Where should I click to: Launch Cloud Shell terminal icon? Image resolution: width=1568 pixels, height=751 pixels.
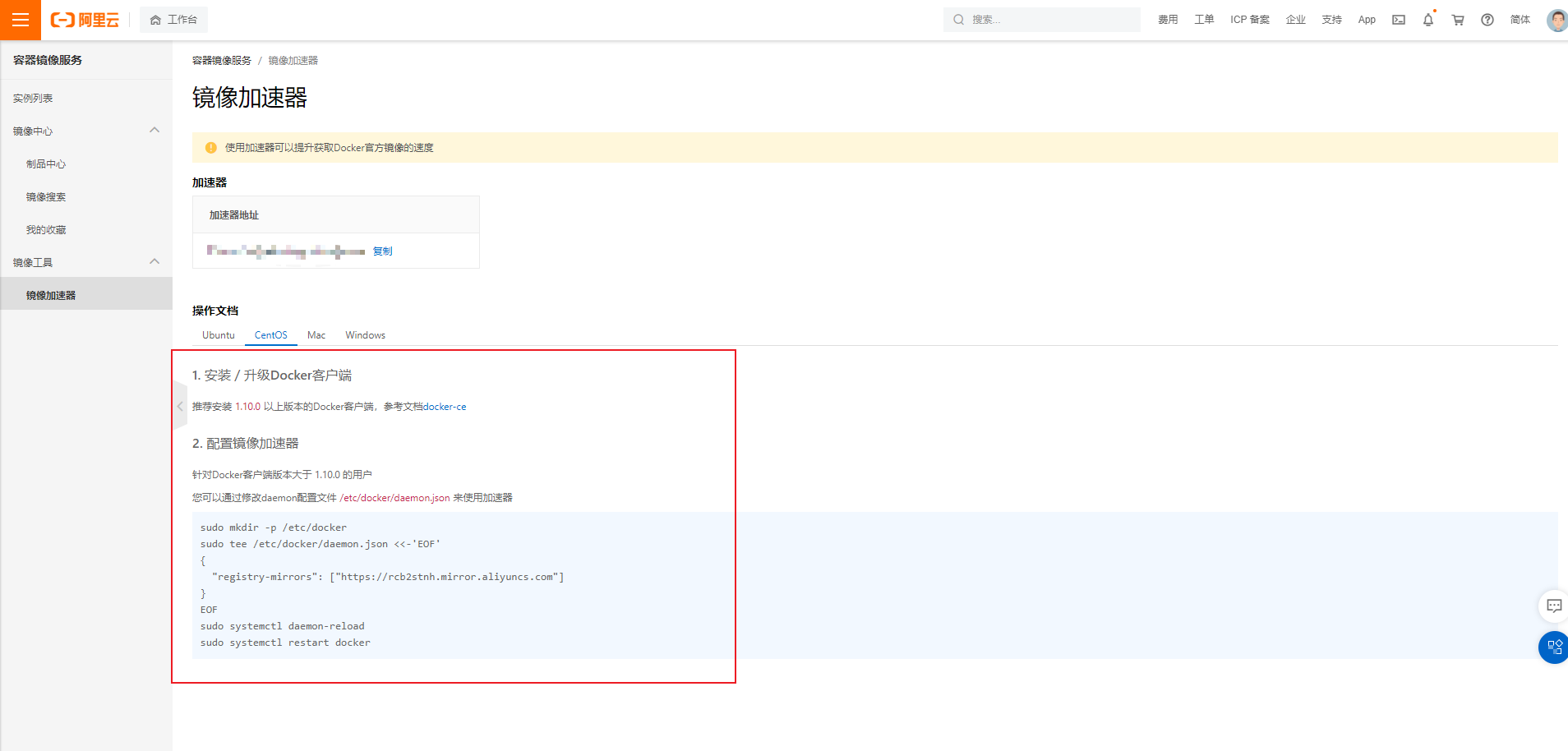[1399, 20]
